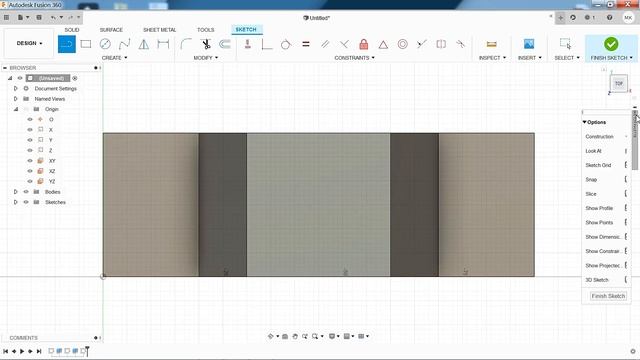The height and width of the screenshot is (360, 640).
Task: Open the DESIGN workspace dropdown
Action: pyautogui.click(x=29, y=43)
